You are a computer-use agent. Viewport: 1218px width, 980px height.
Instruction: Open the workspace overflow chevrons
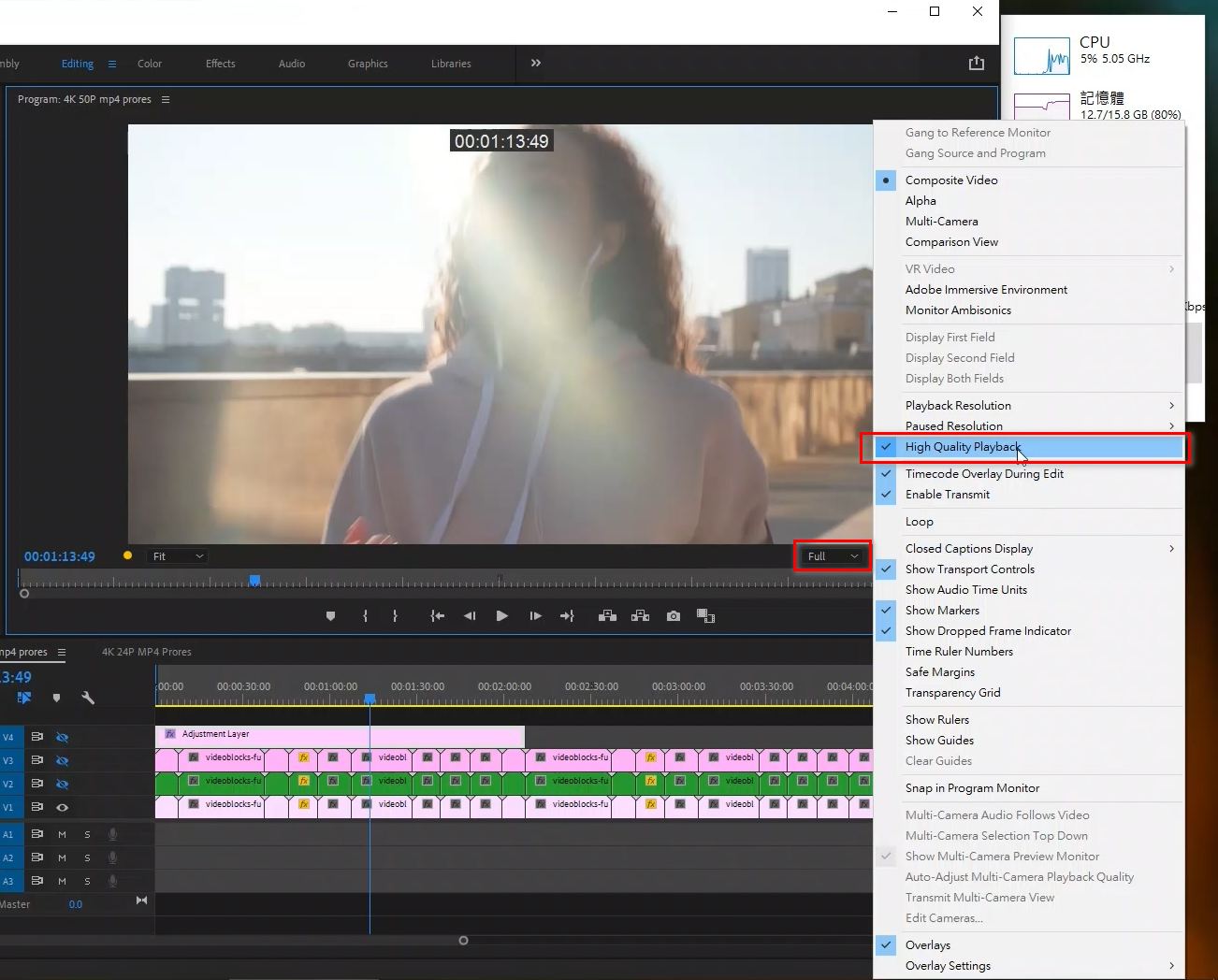coord(536,63)
